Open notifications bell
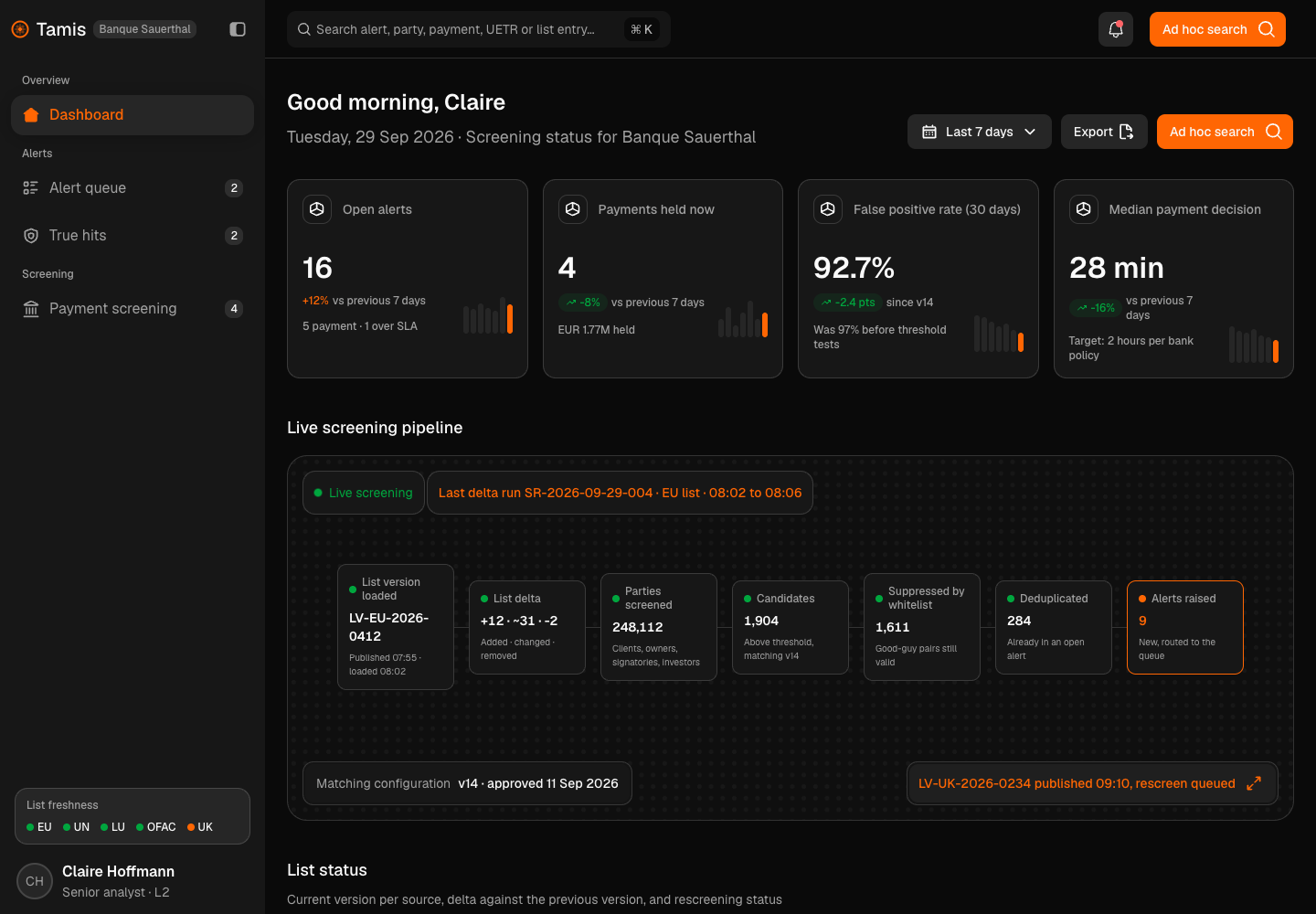This screenshot has width=1316, height=914. (1116, 29)
